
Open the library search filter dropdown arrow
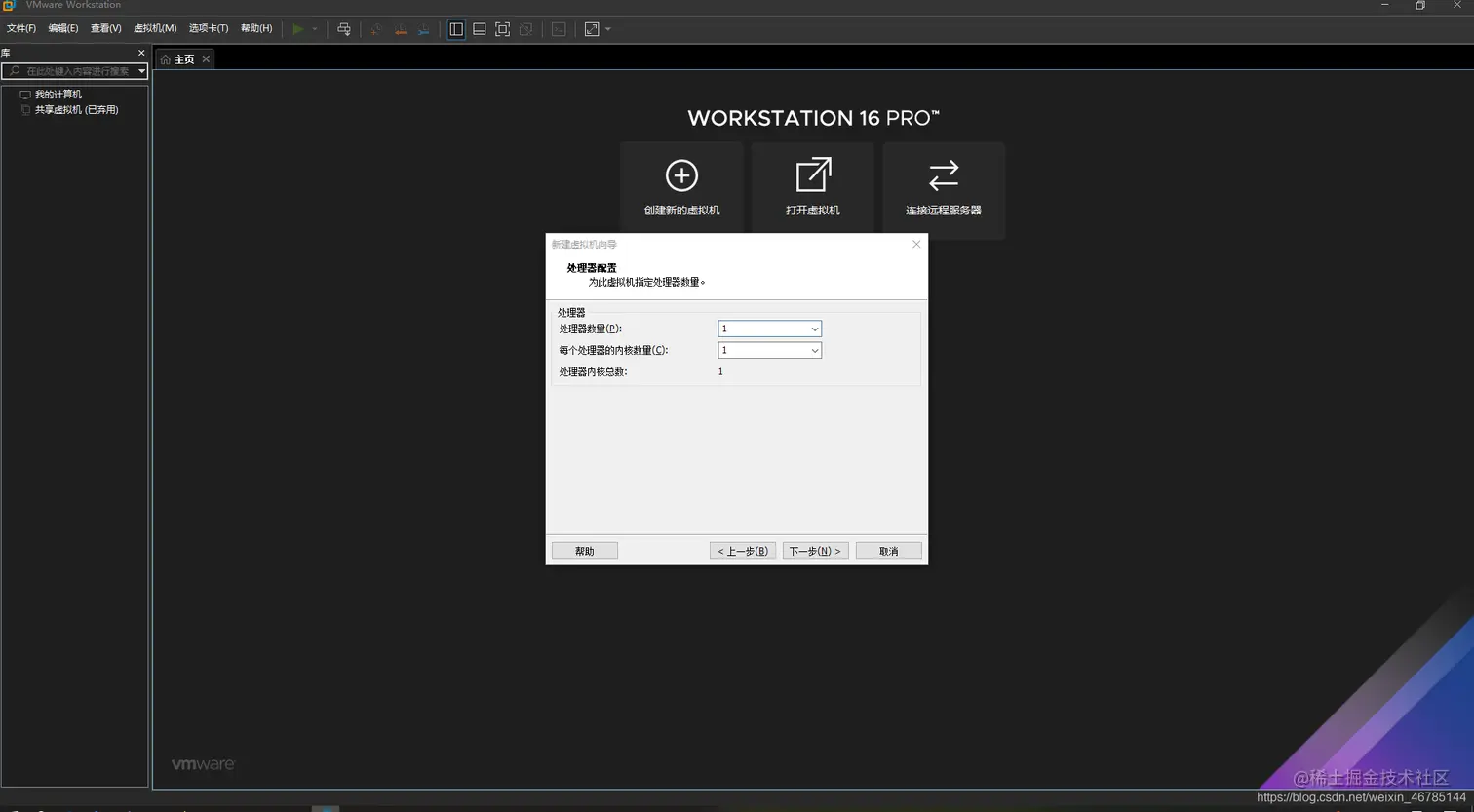(x=141, y=71)
